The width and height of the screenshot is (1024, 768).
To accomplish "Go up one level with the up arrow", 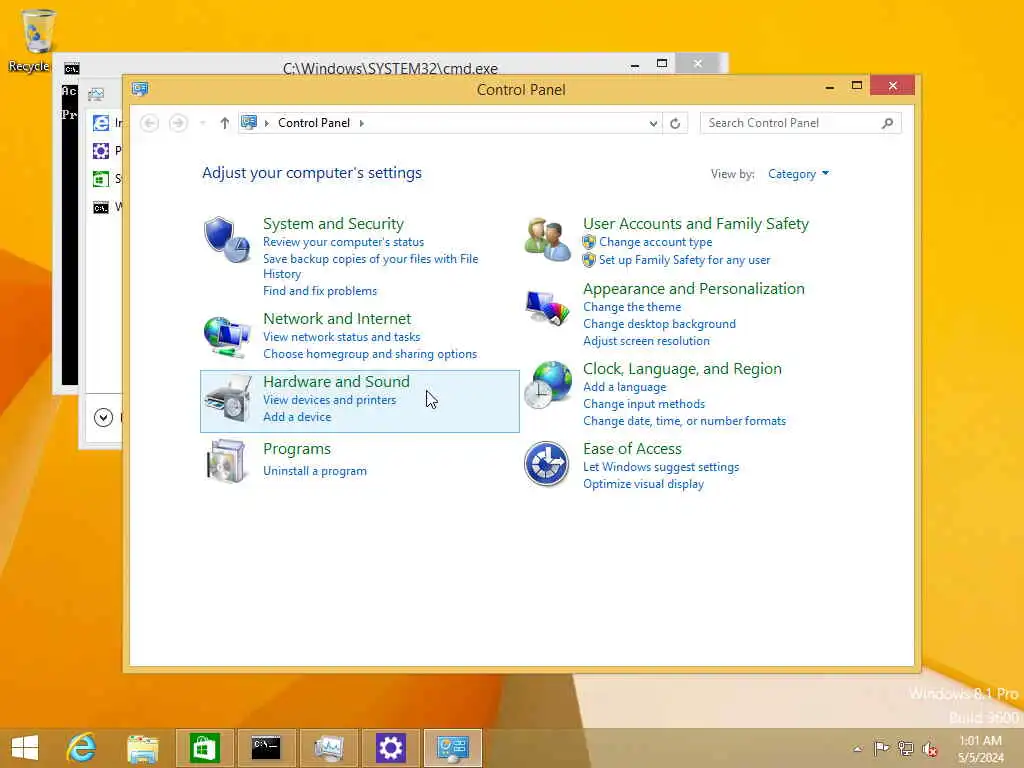I will pos(225,123).
